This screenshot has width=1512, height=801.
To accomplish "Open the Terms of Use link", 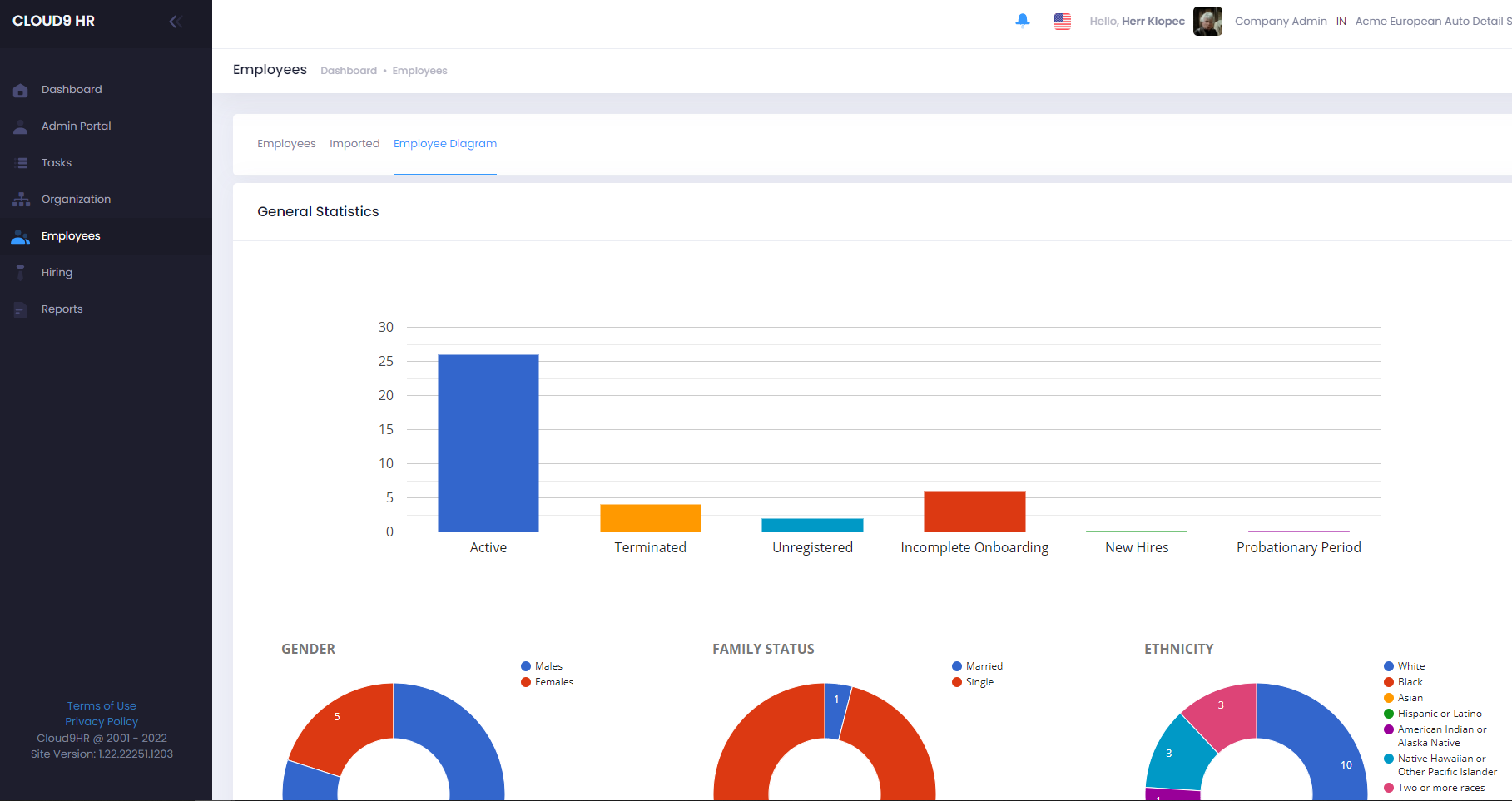I will pyautogui.click(x=102, y=705).
